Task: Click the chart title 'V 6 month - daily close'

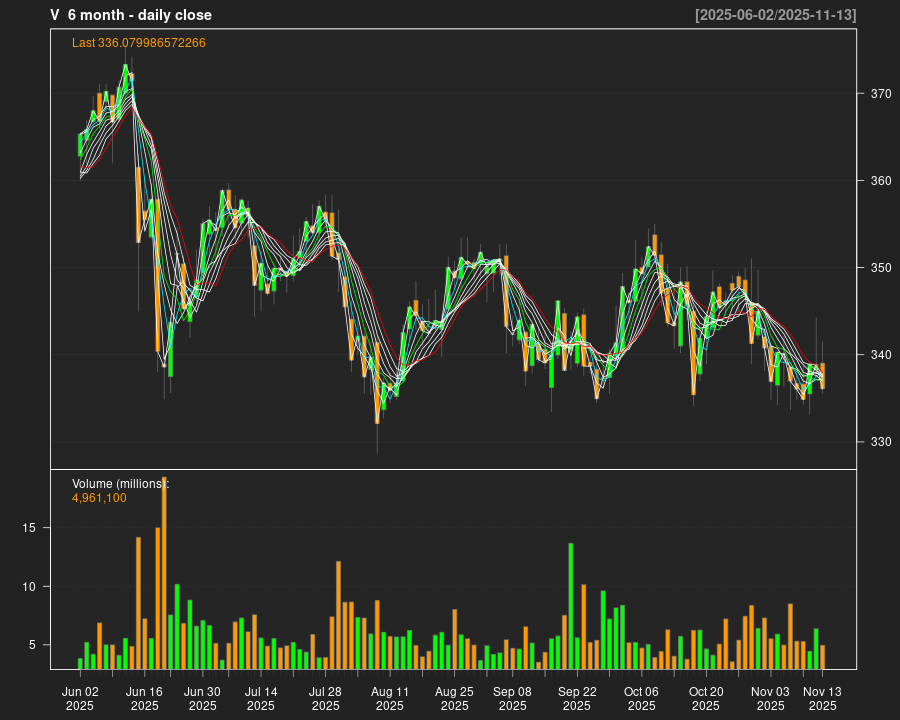Action: [x=131, y=15]
